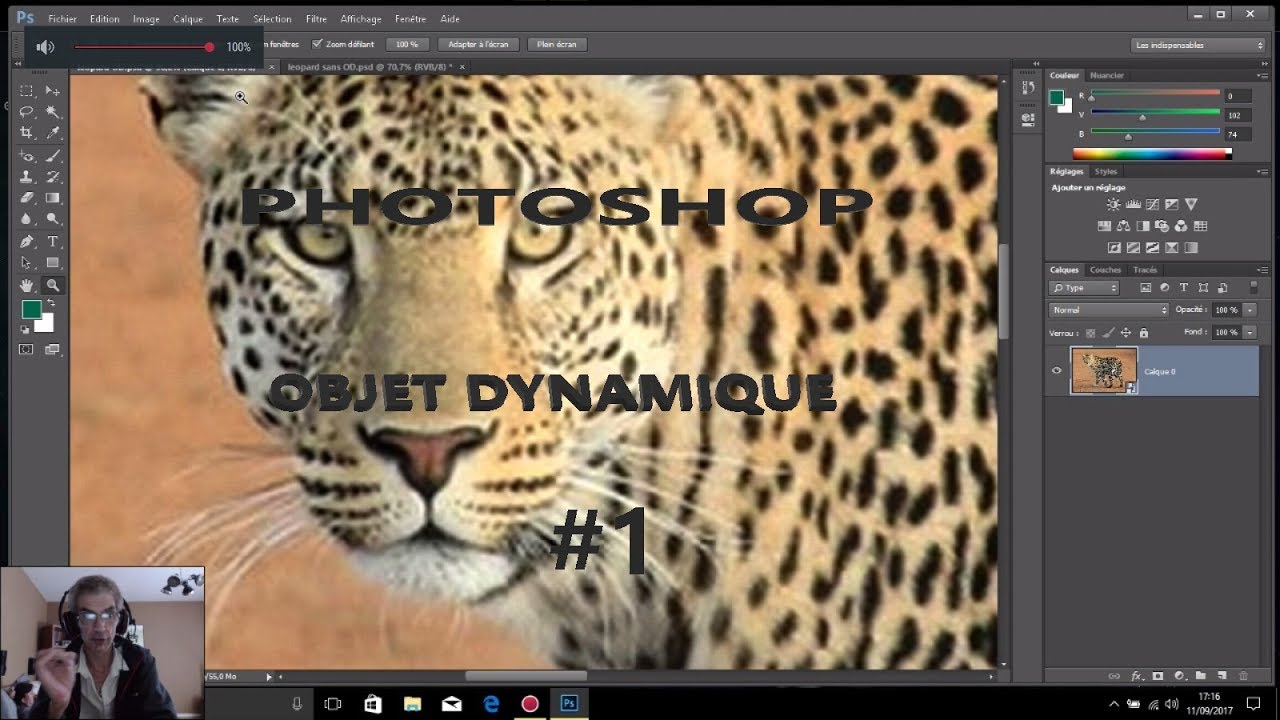
Task: Select the Zoom tool in toolbox
Action: tap(53, 285)
